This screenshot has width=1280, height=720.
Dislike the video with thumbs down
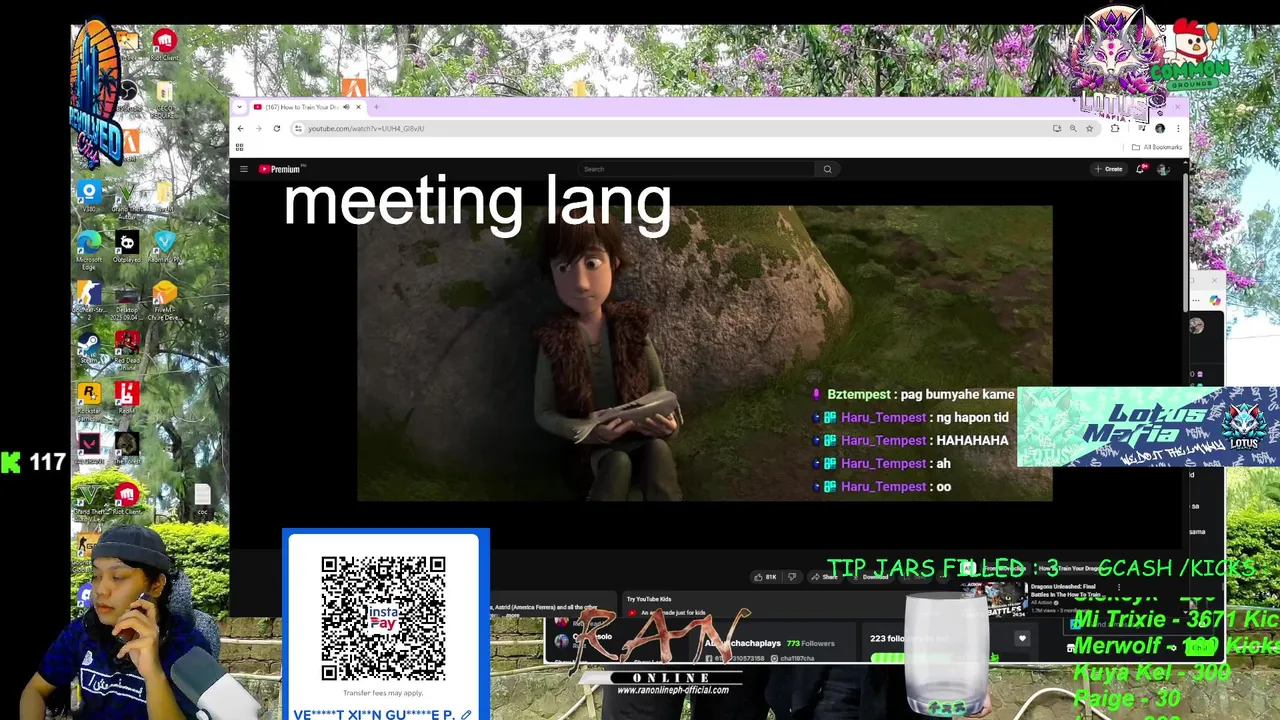[x=792, y=577]
